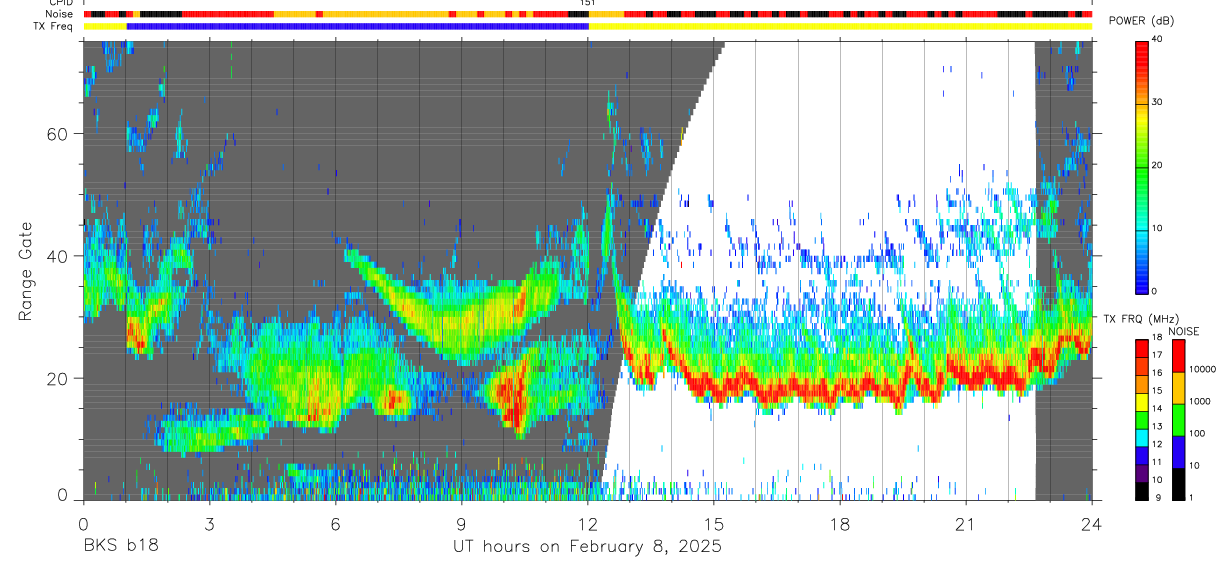Click the 18 tick on UT hours axis
1228x567 pixels.
tap(840, 523)
